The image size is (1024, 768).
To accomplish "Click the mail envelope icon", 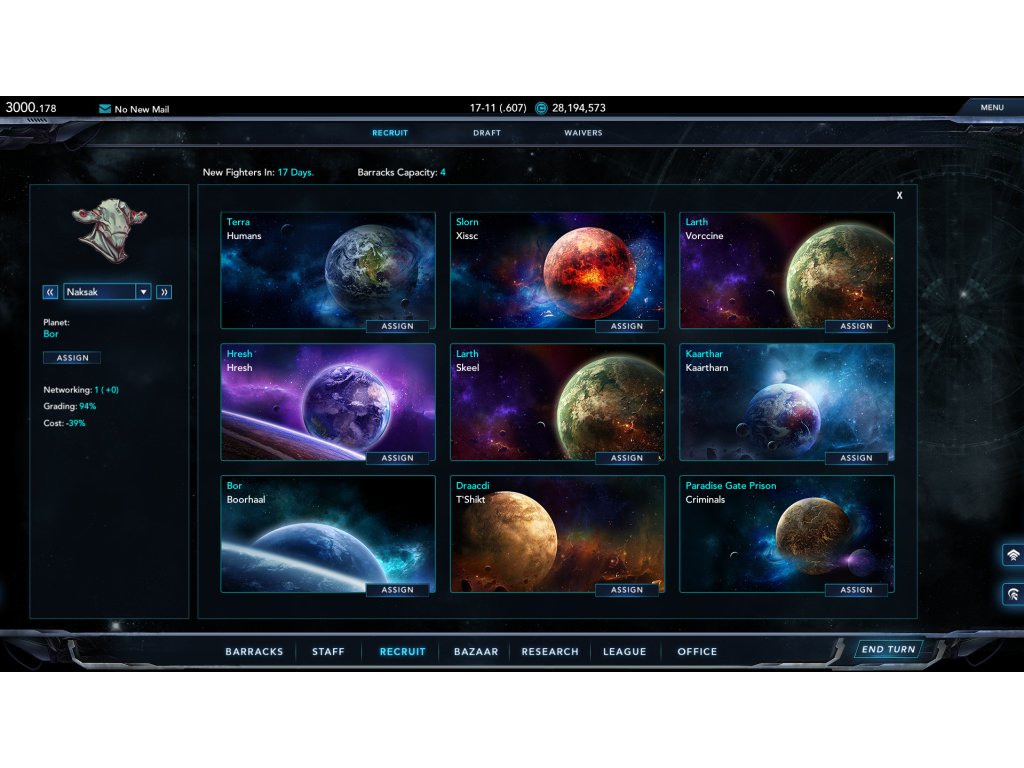I will (105, 109).
